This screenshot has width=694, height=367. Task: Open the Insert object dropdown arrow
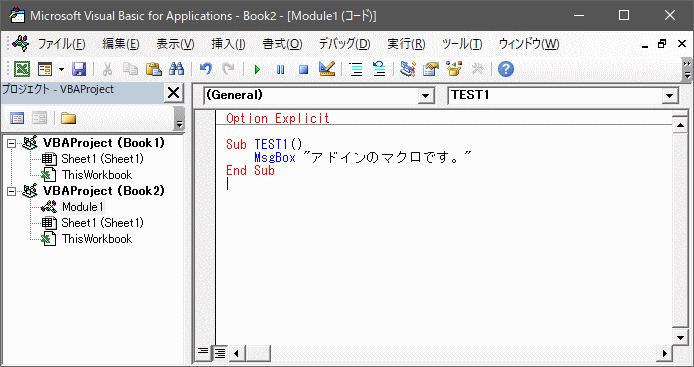(61, 70)
